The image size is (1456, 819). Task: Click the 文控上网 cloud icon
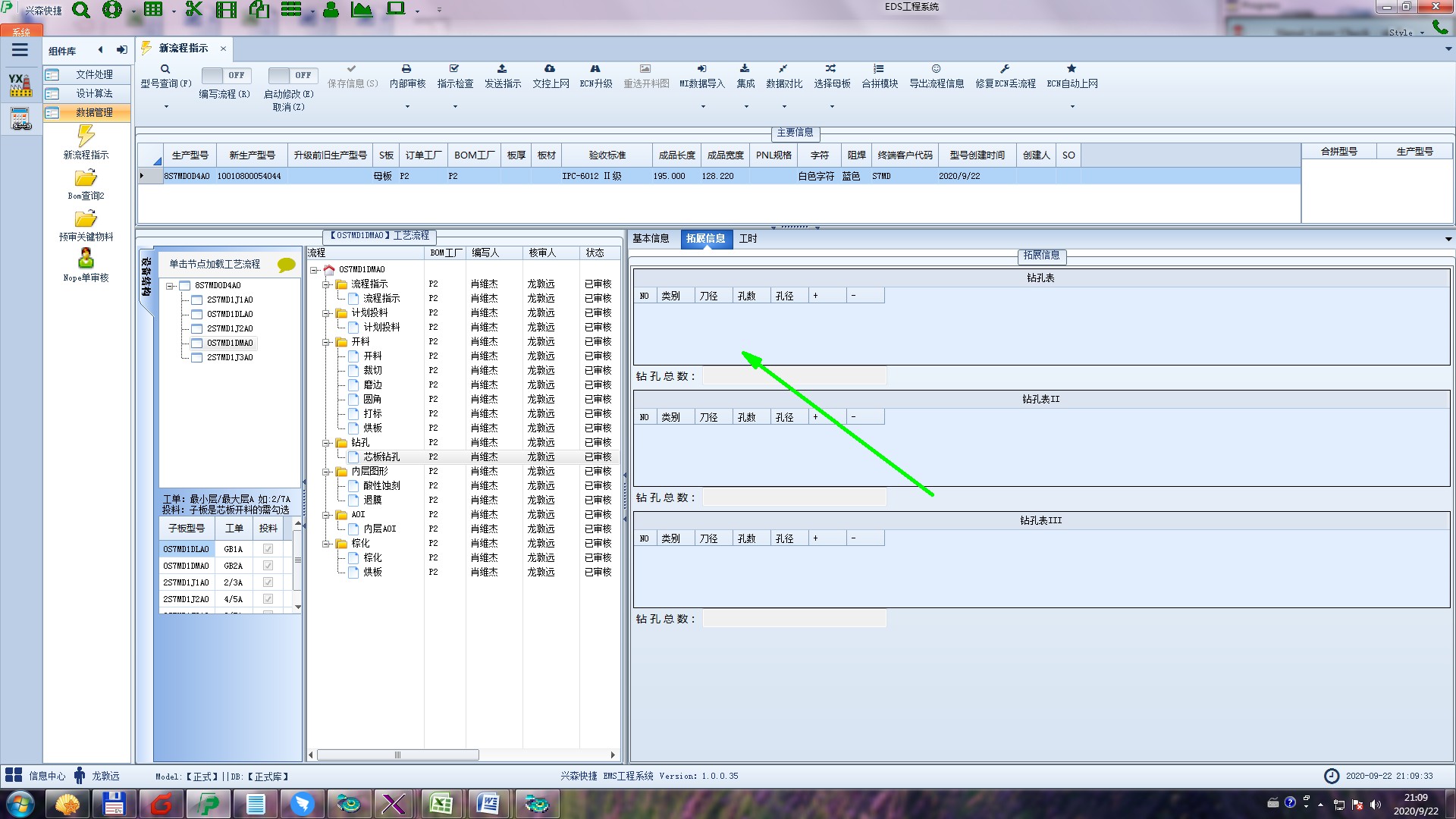(550, 69)
